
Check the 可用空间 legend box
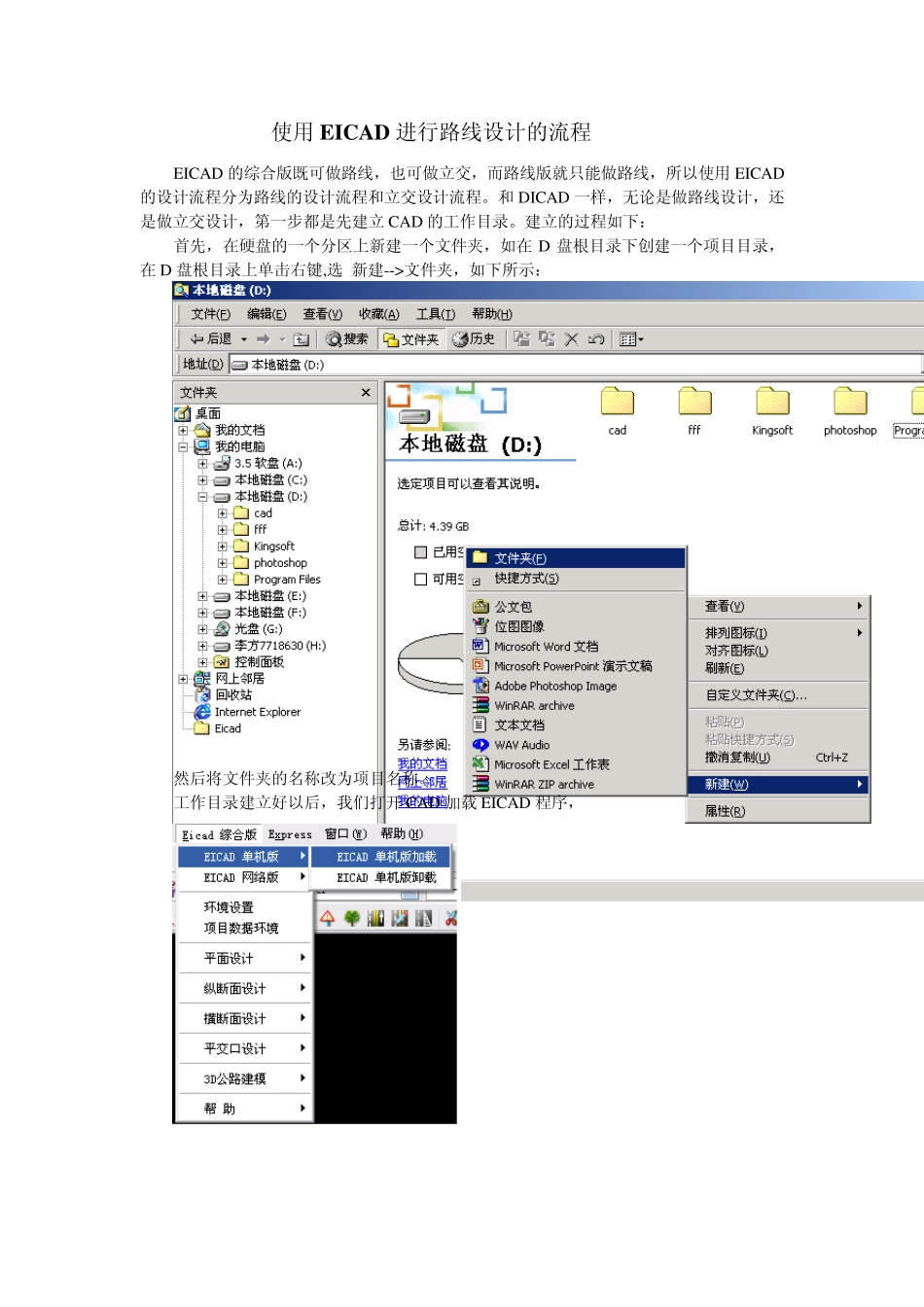click(x=421, y=580)
